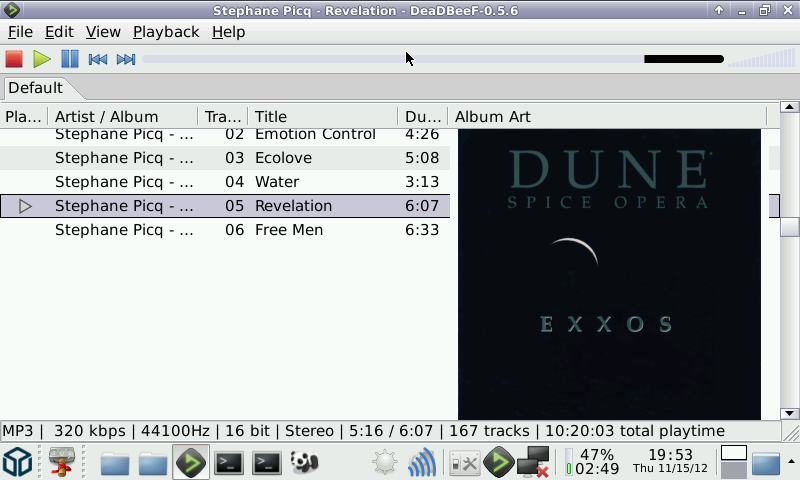The height and width of the screenshot is (480, 800).
Task: Click the panda icon in the taskbar
Action: point(304,462)
